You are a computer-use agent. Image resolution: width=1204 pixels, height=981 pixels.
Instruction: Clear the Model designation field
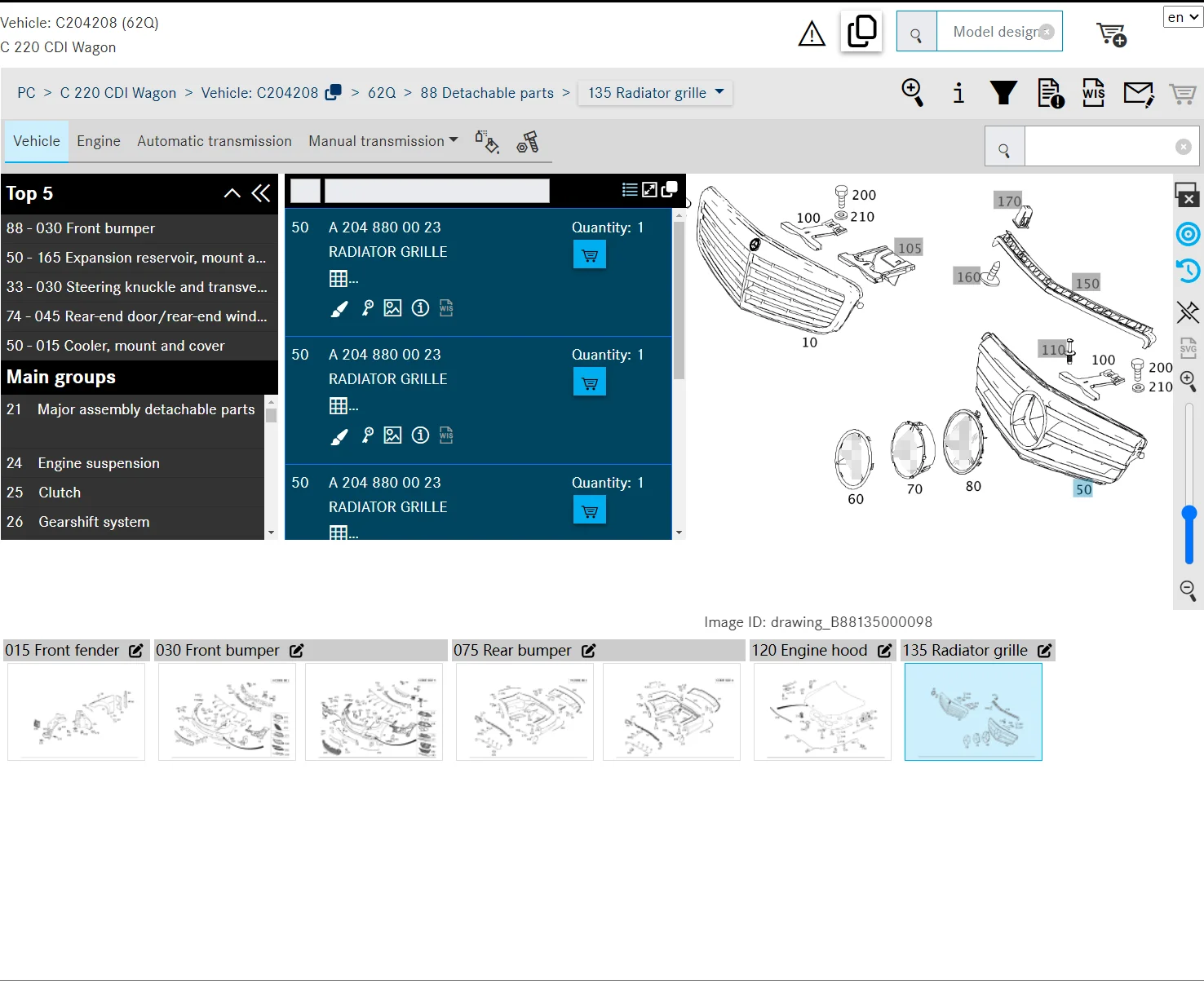(x=1047, y=32)
